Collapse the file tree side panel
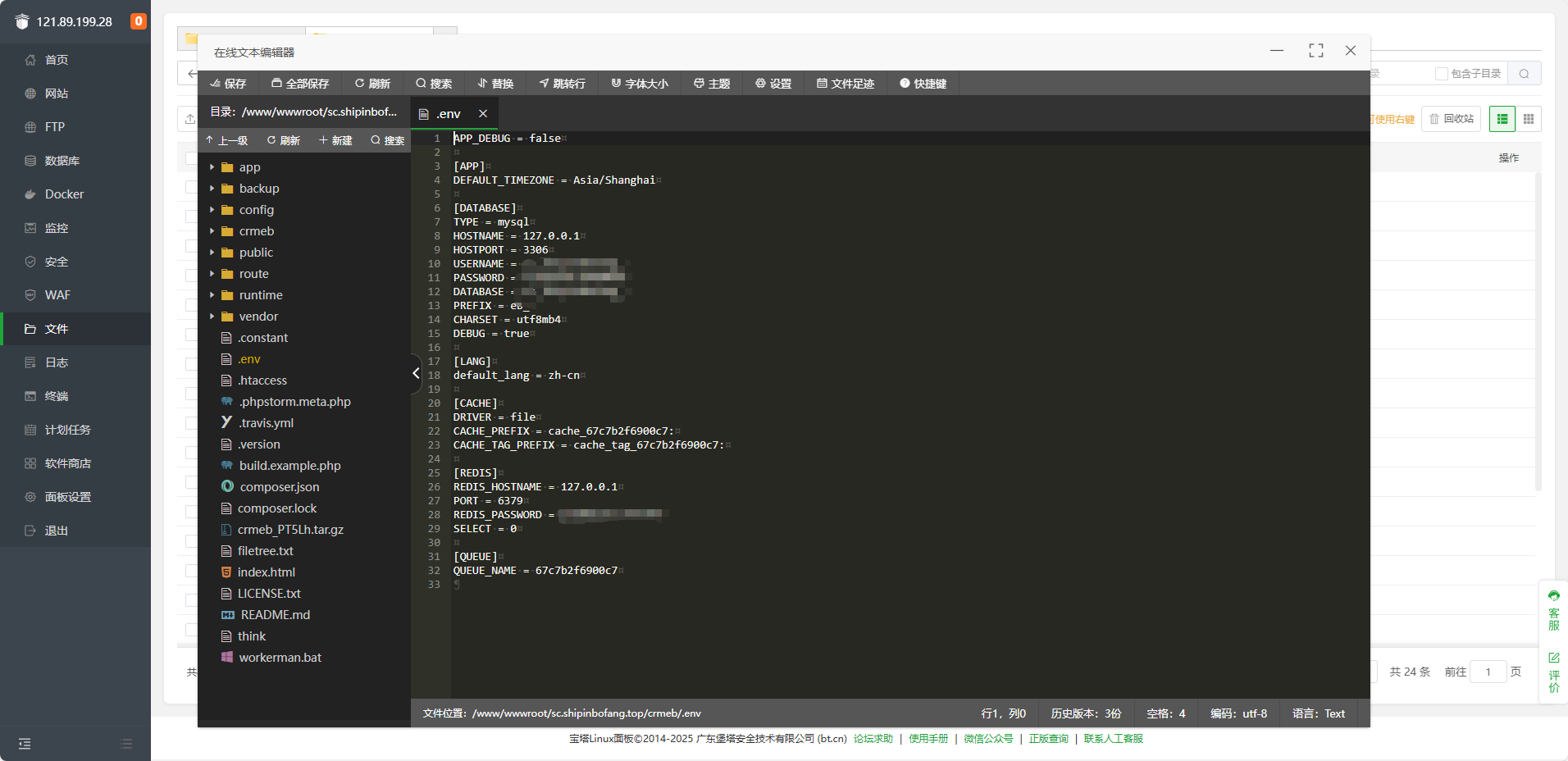The width and height of the screenshot is (1568, 761). [416, 373]
